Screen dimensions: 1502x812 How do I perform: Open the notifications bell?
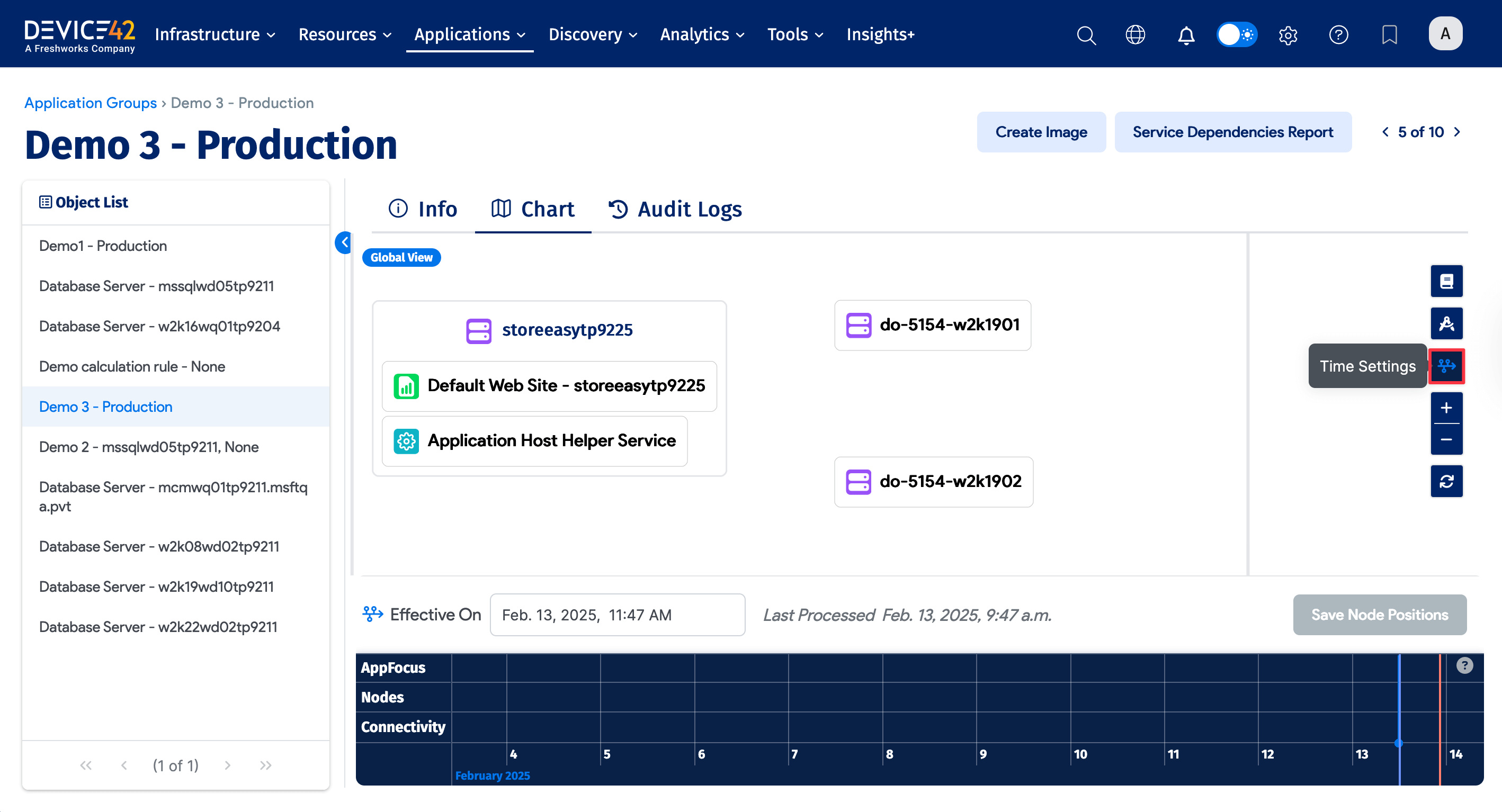click(1186, 35)
